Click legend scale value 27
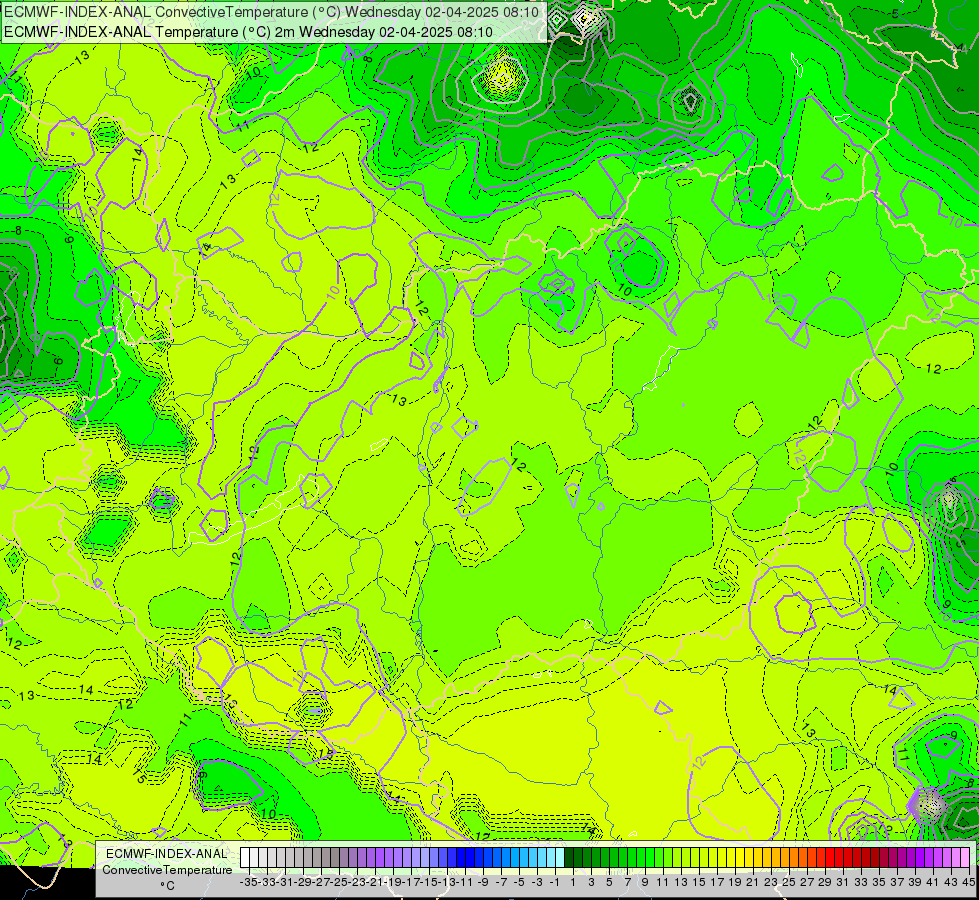 tap(807, 882)
